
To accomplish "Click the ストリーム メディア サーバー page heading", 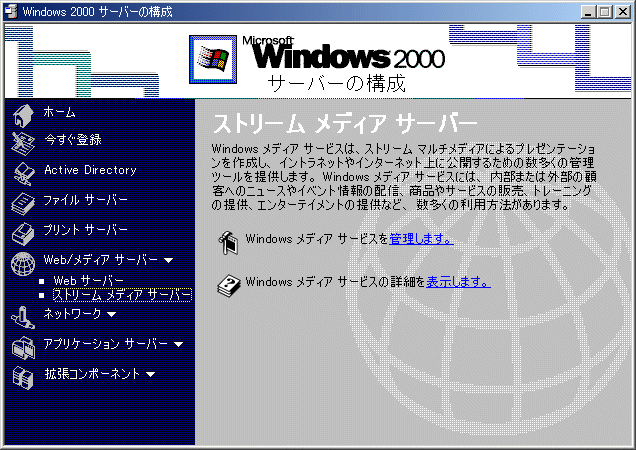I will pos(345,123).
